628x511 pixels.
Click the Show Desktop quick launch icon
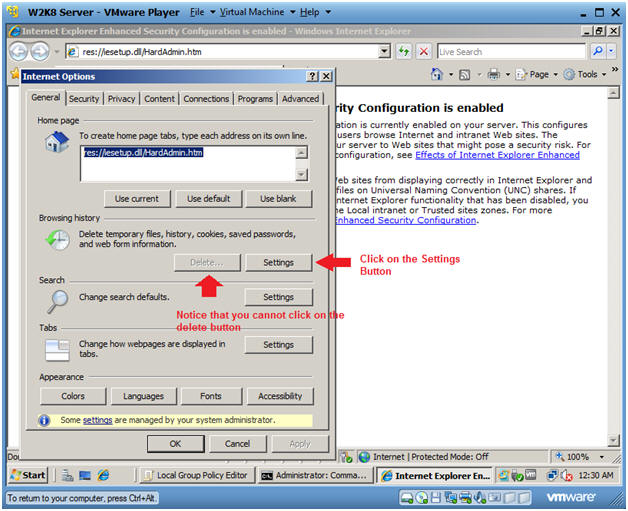click(85, 475)
